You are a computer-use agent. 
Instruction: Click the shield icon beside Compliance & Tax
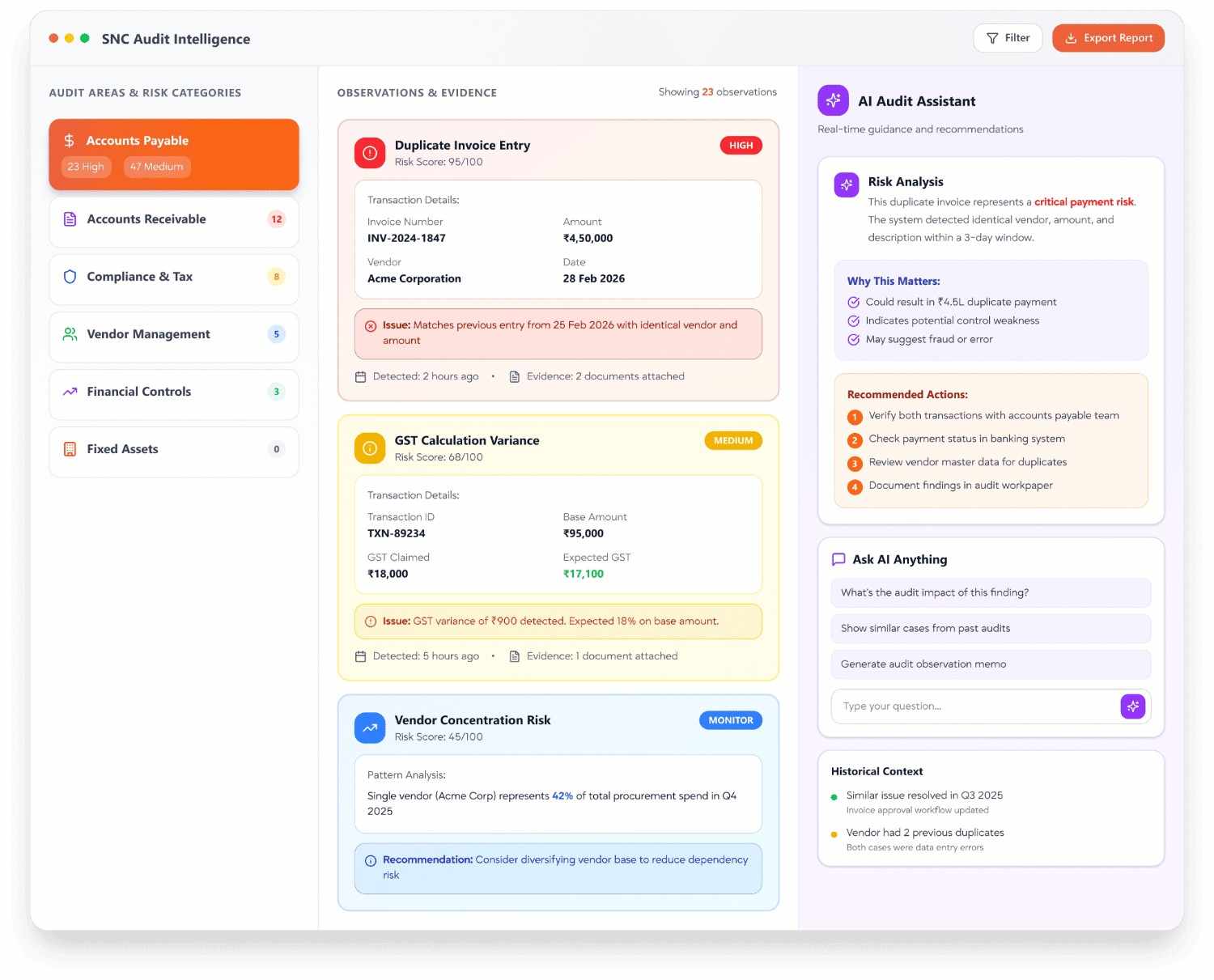(x=70, y=277)
